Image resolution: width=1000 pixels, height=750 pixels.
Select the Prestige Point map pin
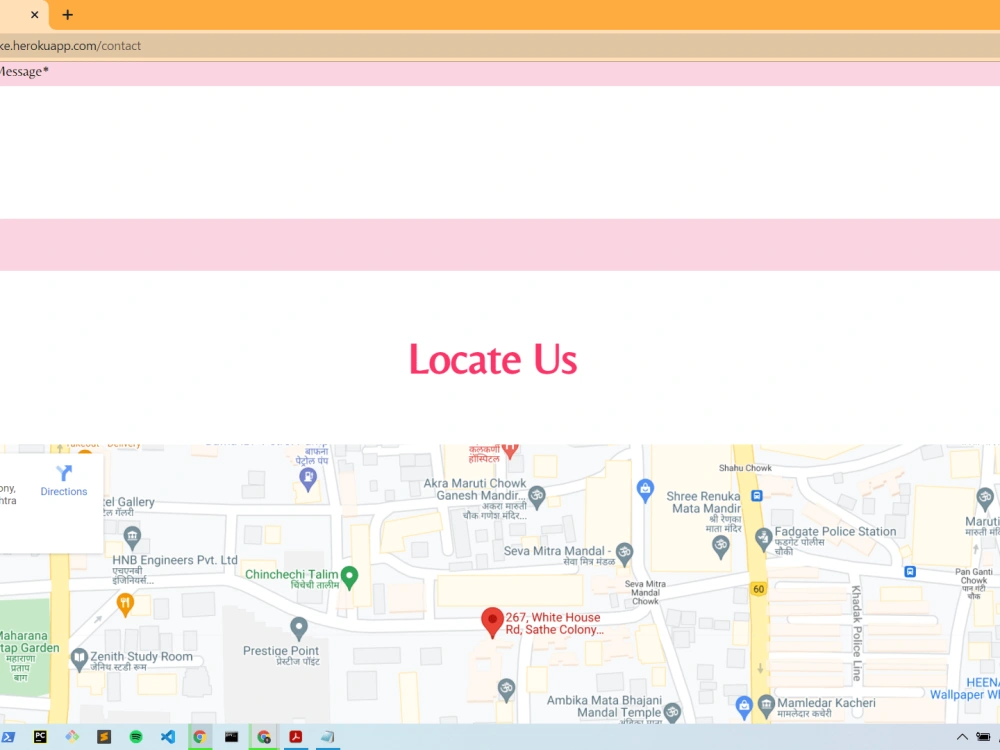pos(298,629)
